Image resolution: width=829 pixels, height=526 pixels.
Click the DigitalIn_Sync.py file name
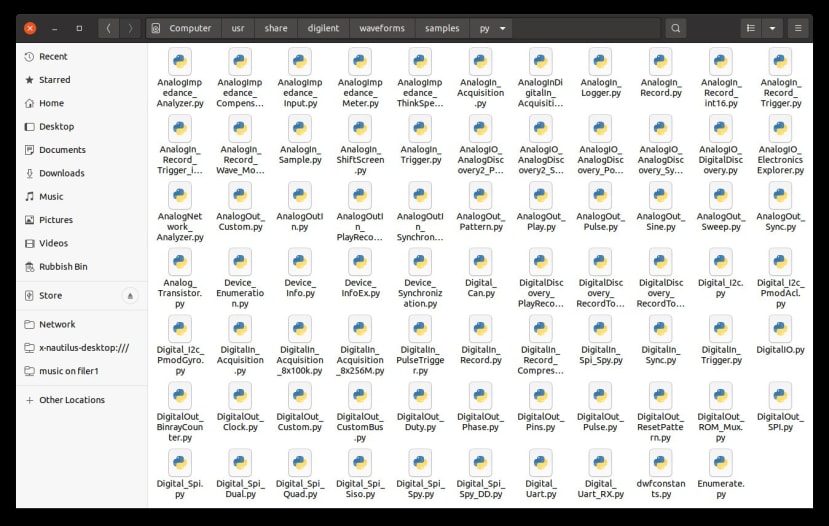(x=660, y=355)
